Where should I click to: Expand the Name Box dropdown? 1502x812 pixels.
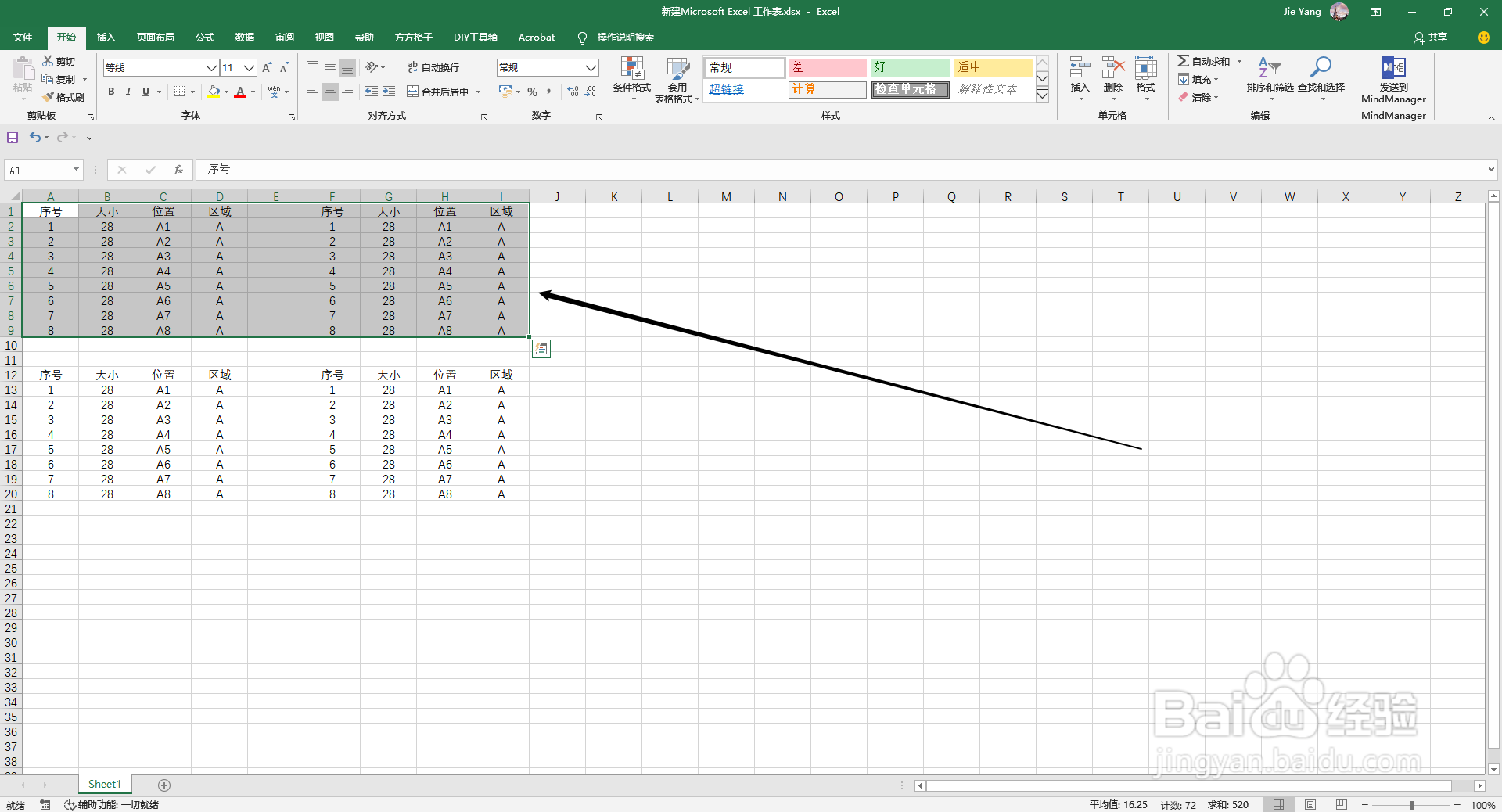coord(76,170)
